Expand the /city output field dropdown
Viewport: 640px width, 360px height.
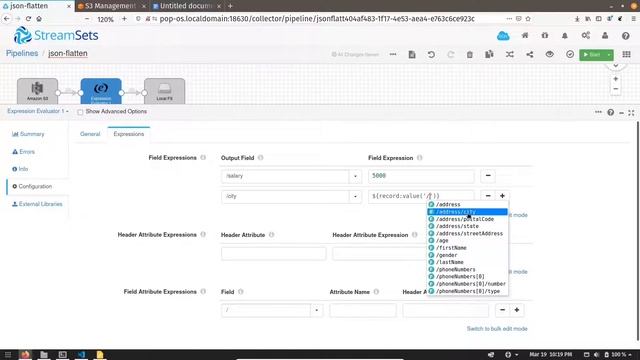[x=355, y=196]
